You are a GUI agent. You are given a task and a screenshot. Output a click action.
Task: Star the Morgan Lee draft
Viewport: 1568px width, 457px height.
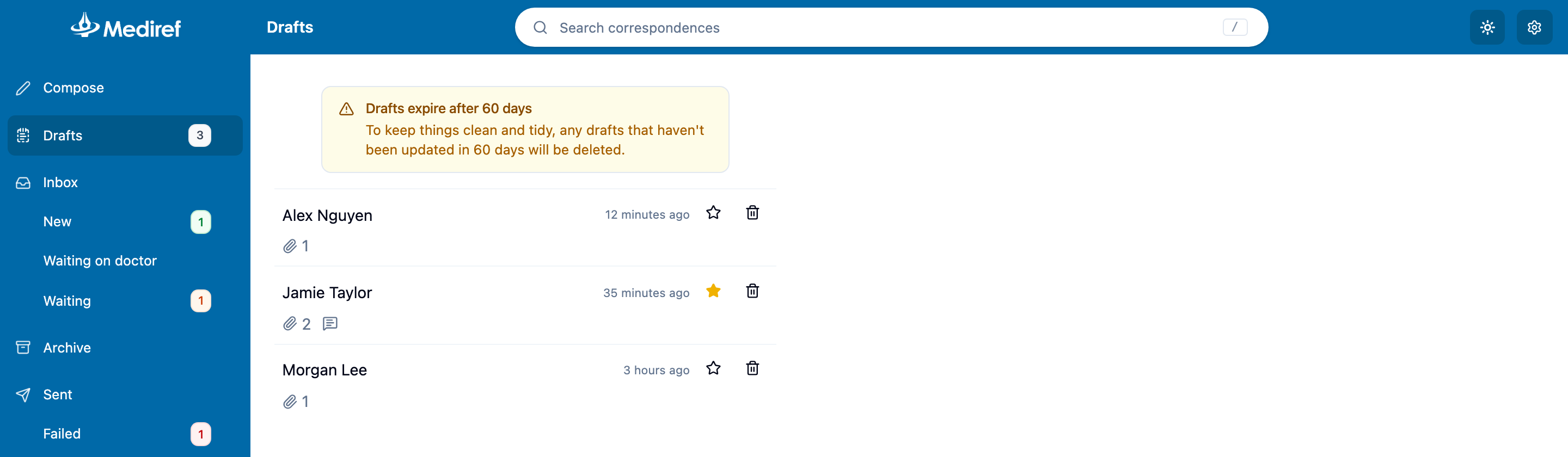(x=713, y=368)
